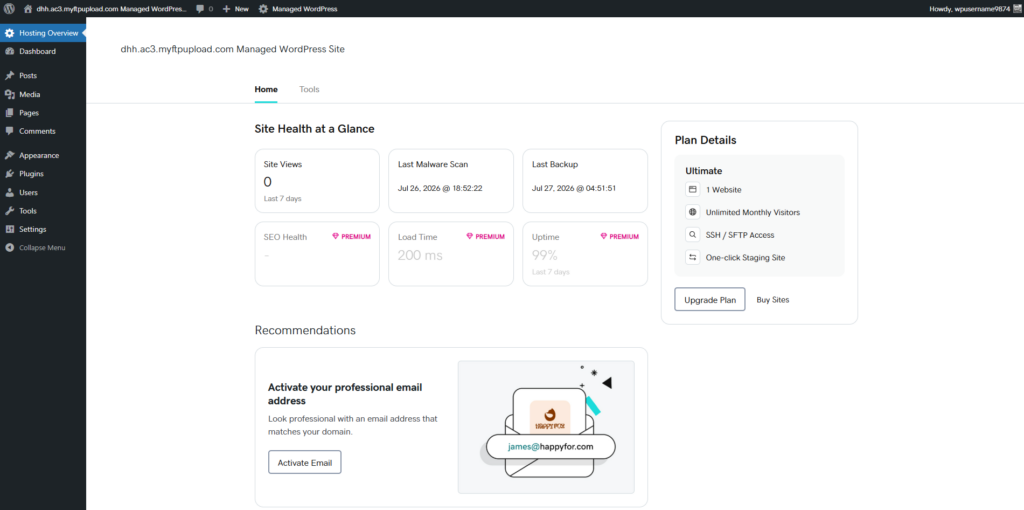Click the Premium diamond on Uptime
This screenshot has height=510, width=1024.
click(x=604, y=236)
